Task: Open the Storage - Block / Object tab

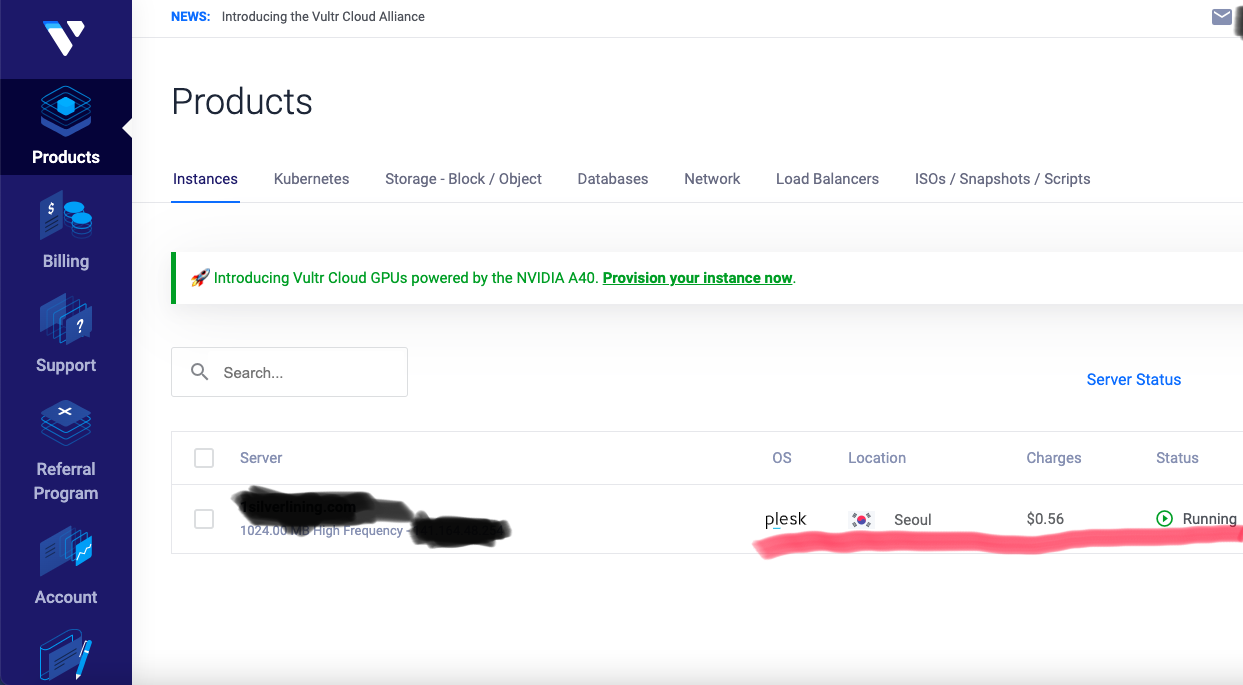Action: (463, 179)
